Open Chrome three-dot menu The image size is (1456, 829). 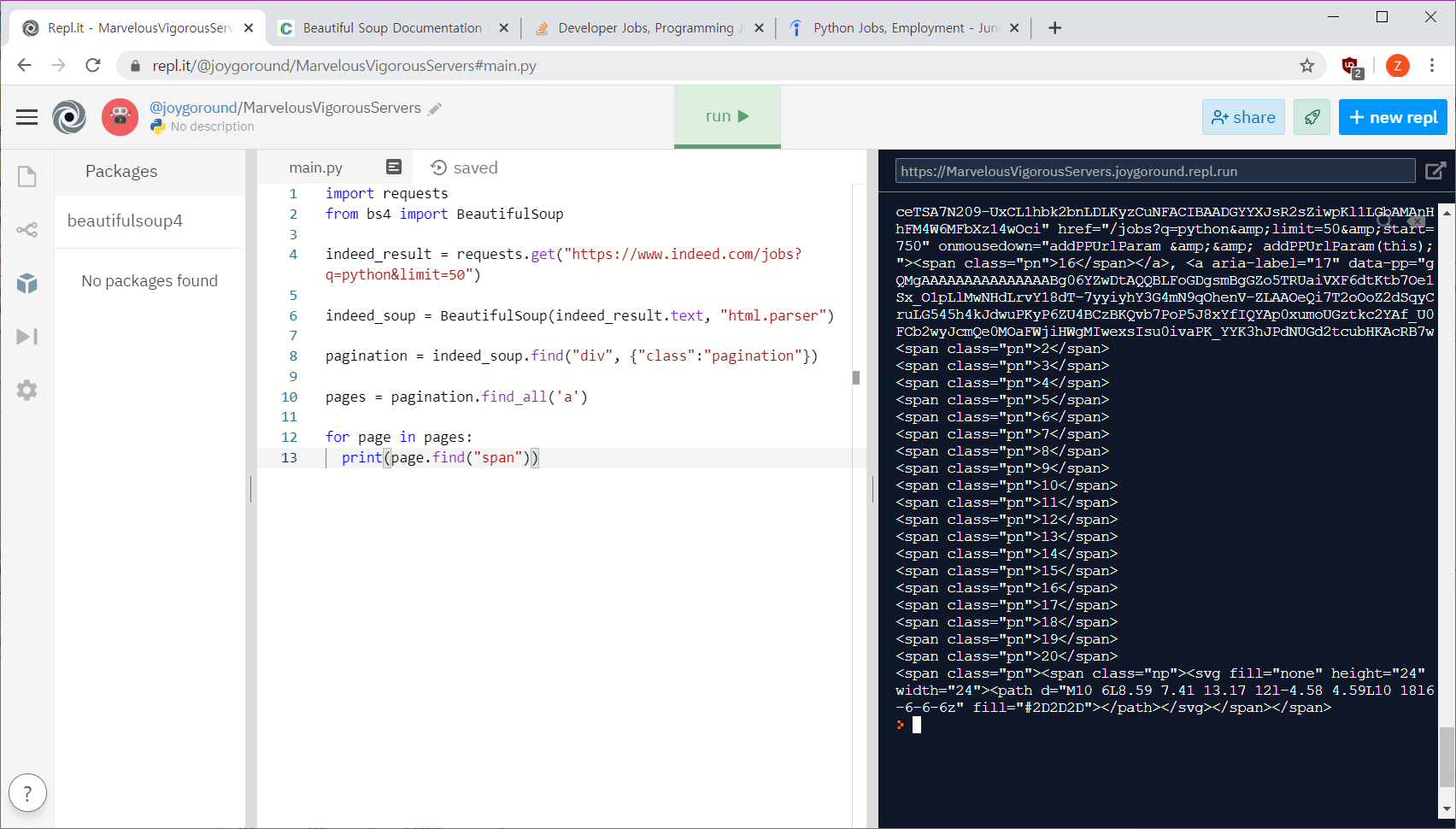point(1432,66)
